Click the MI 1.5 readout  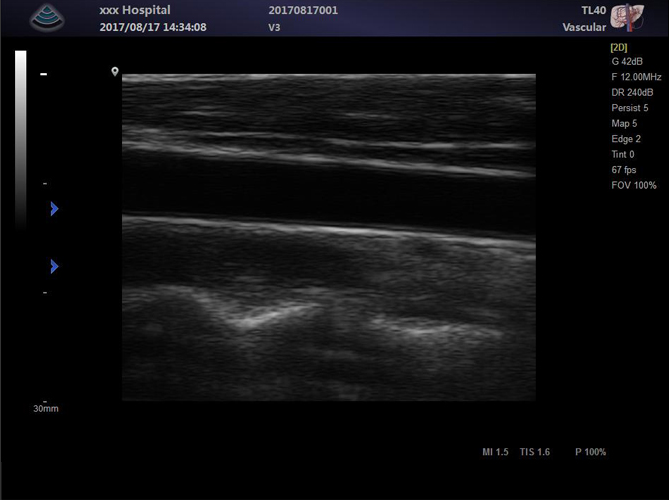pyautogui.click(x=495, y=452)
